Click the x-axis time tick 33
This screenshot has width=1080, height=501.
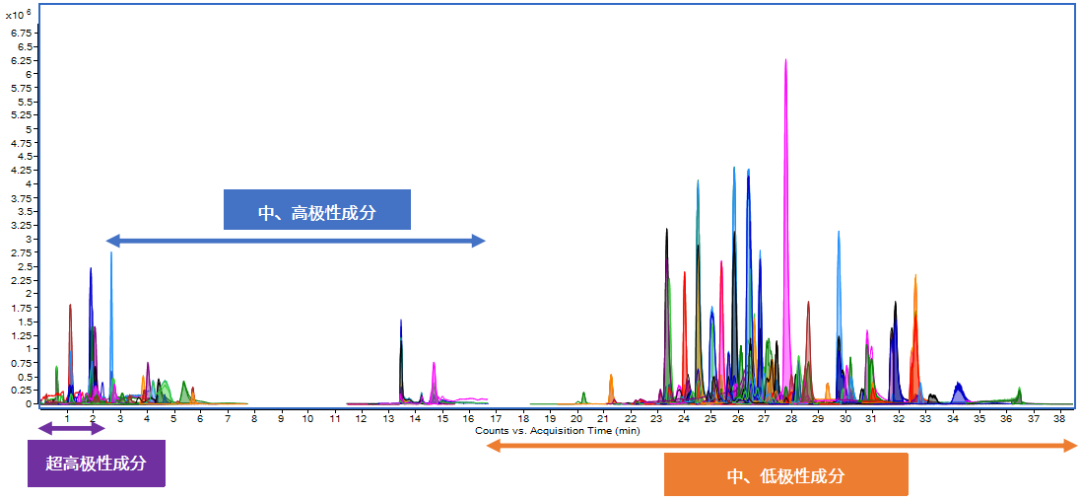[925, 418]
